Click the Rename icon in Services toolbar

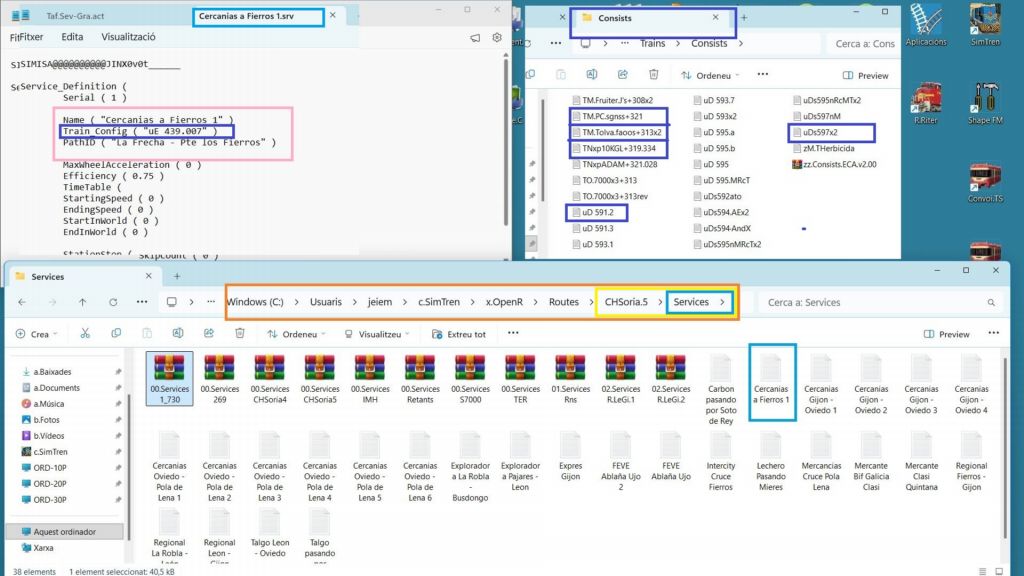coord(178,334)
